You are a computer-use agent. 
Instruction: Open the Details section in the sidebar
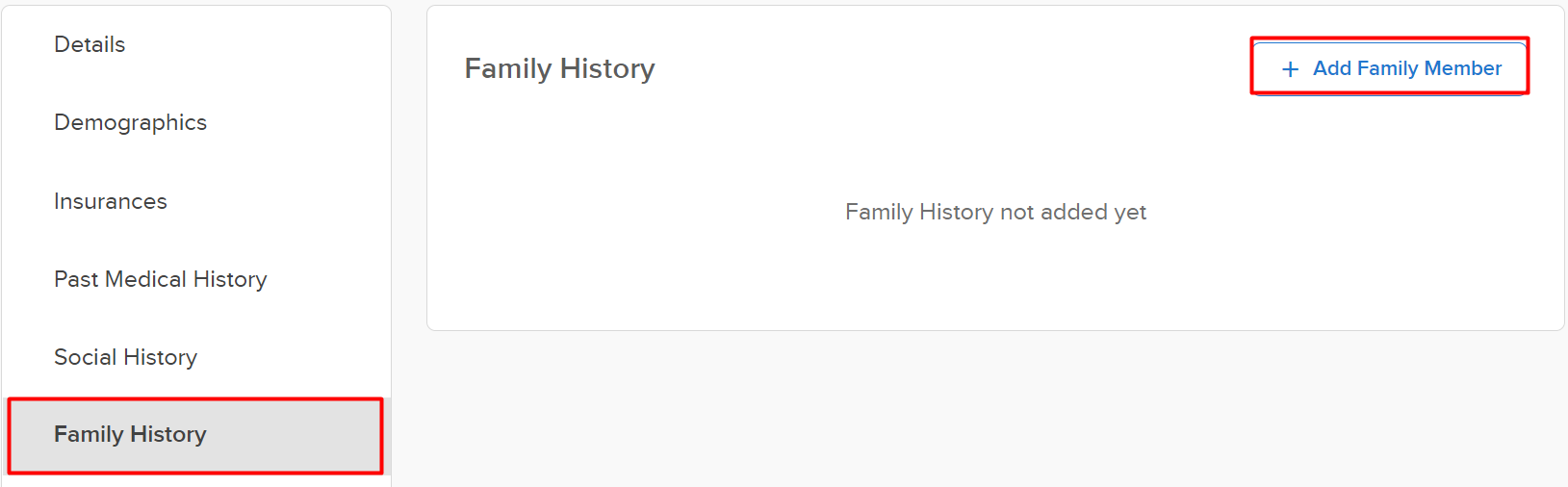point(90,44)
